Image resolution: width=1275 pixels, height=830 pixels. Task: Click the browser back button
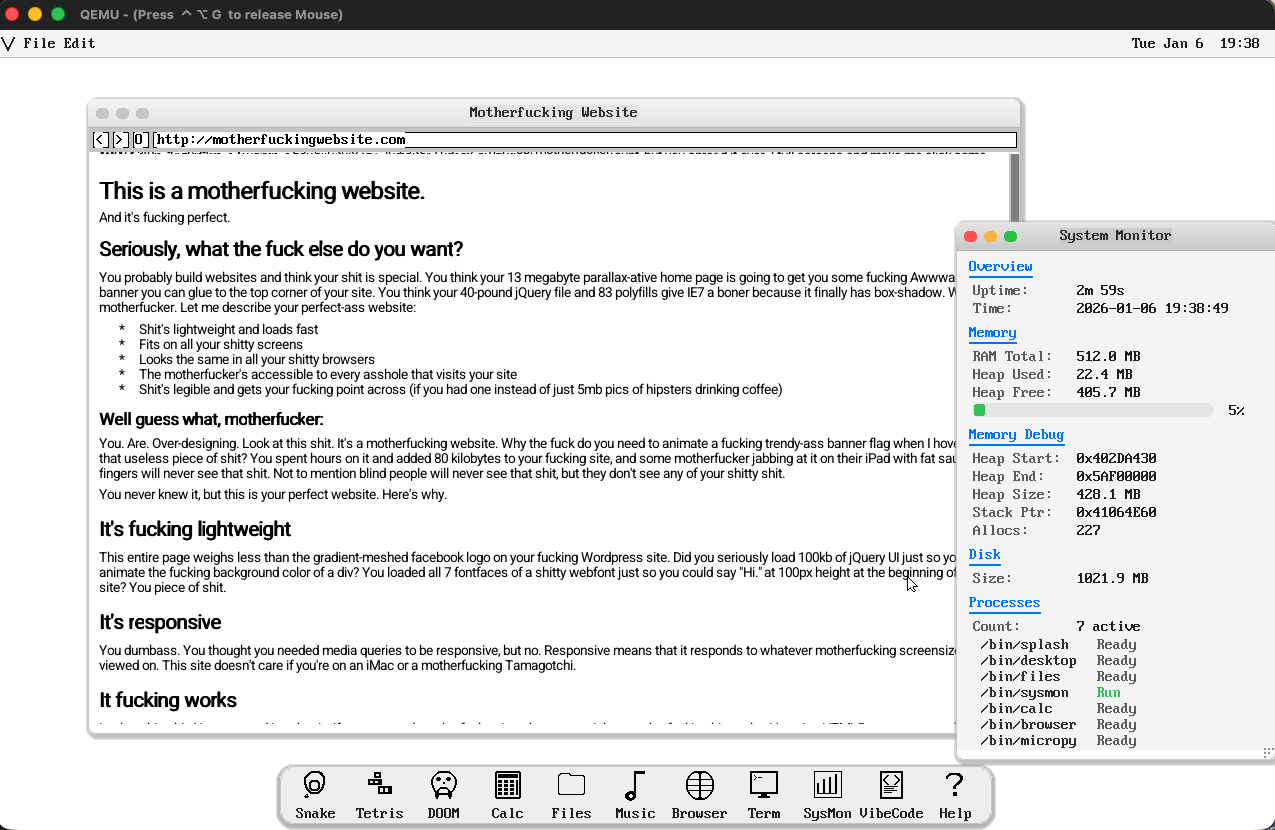101,140
